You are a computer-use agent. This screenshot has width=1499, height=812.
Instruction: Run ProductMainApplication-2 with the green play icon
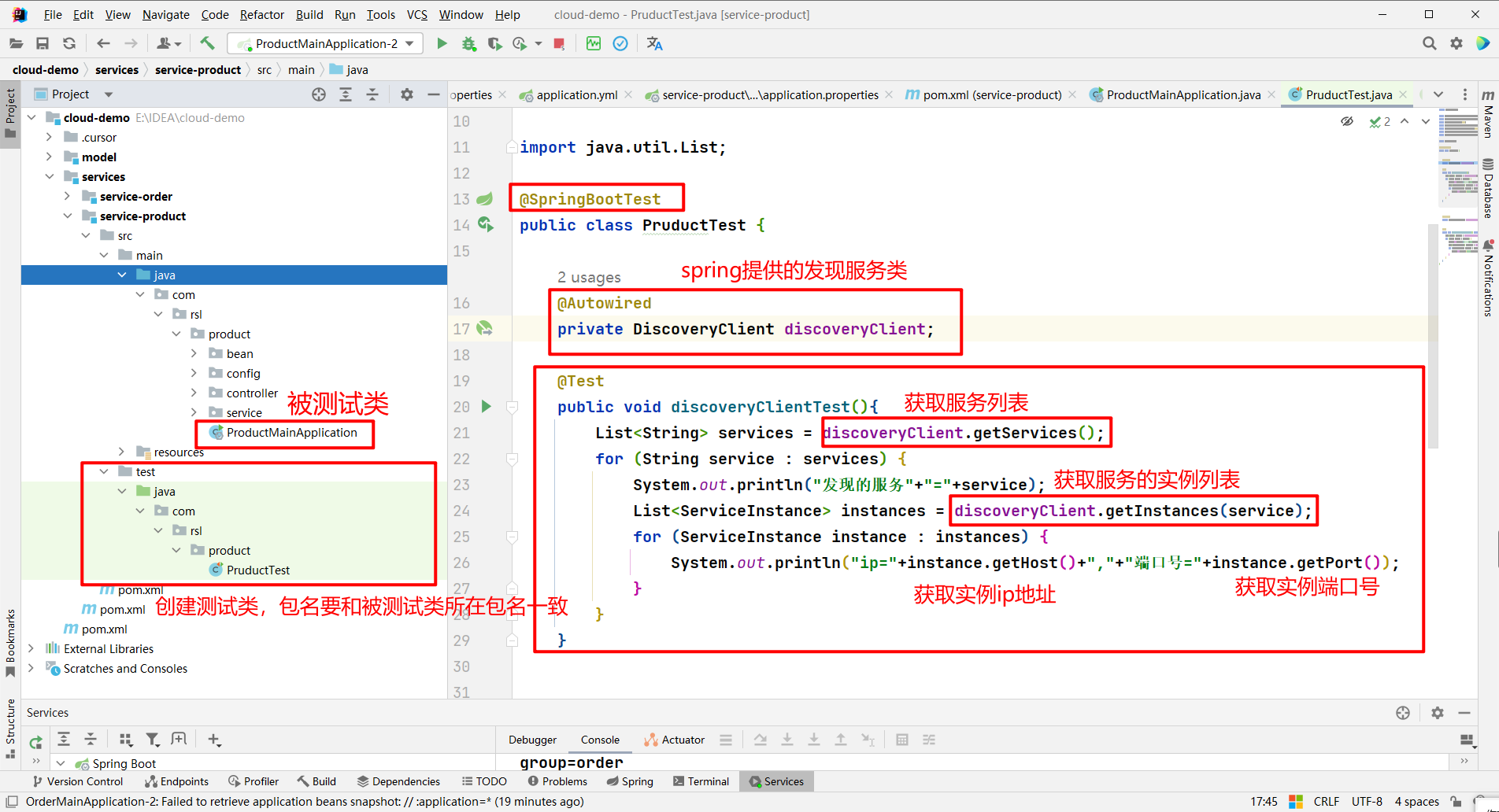click(442, 44)
